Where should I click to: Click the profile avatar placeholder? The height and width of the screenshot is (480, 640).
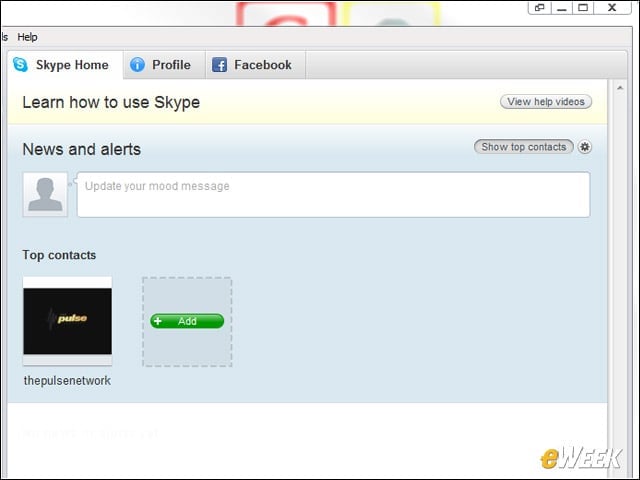[45, 194]
